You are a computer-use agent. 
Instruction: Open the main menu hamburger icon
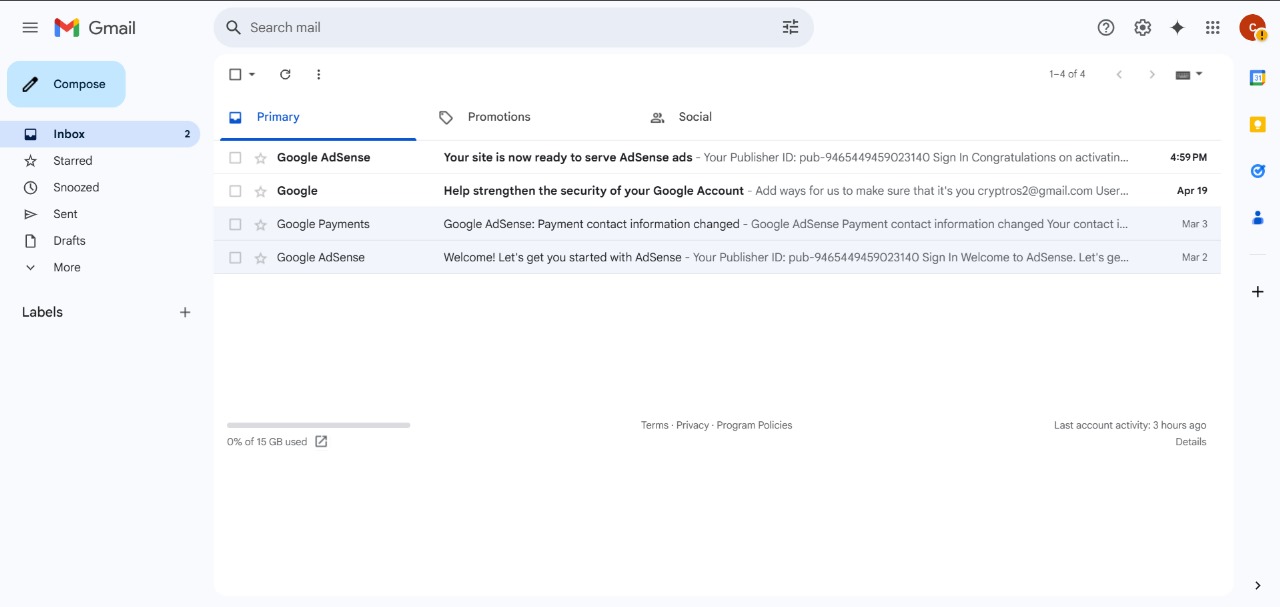click(x=30, y=28)
